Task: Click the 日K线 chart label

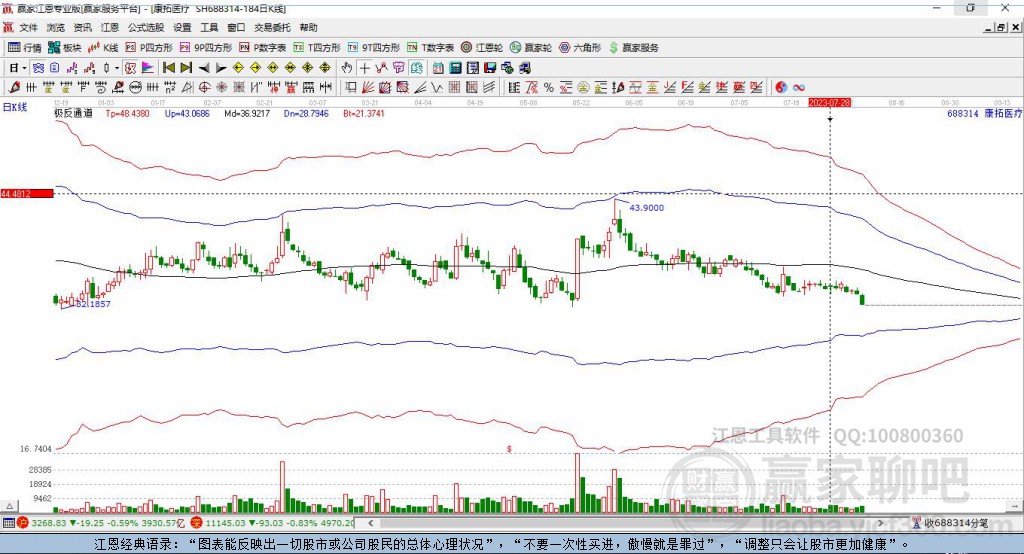Action: coord(14,107)
